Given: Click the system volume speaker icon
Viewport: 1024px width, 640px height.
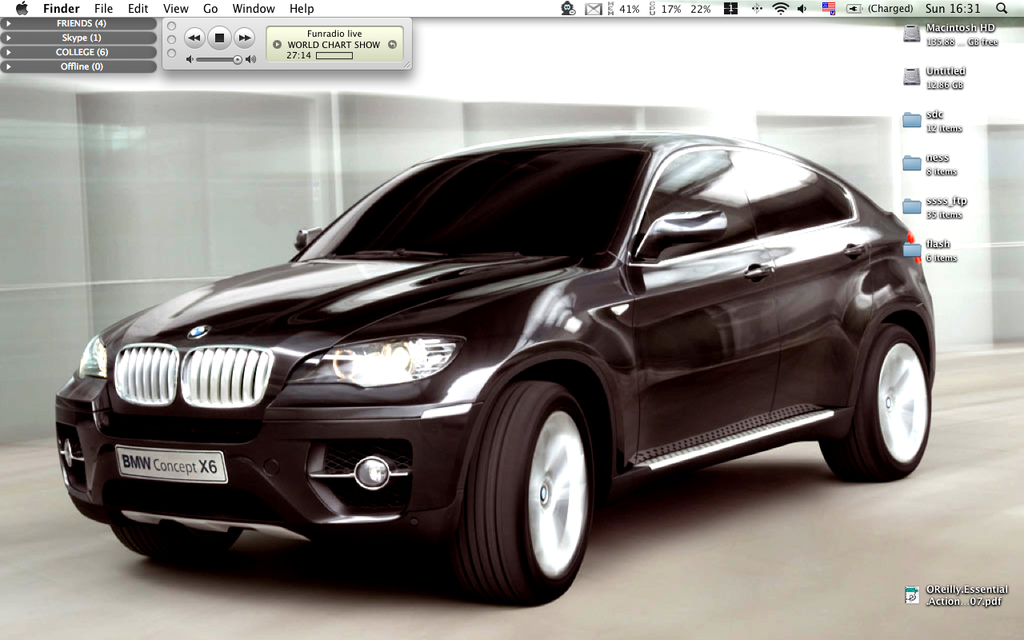Looking at the screenshot, I should [803, 8].
